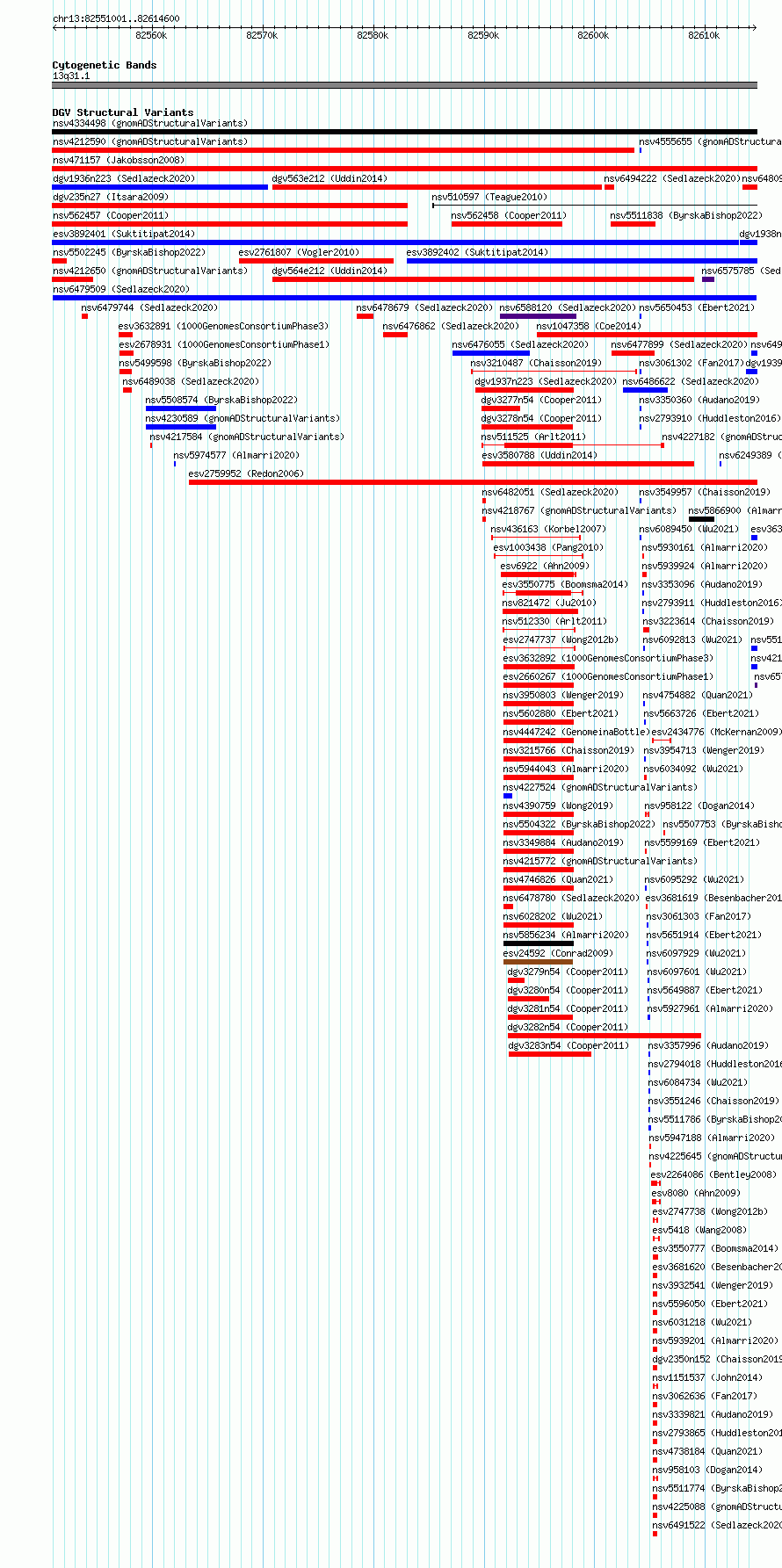
Task: Select nsv5508574 (ByrskaBishop2022) label
Action: pos(221,400)
